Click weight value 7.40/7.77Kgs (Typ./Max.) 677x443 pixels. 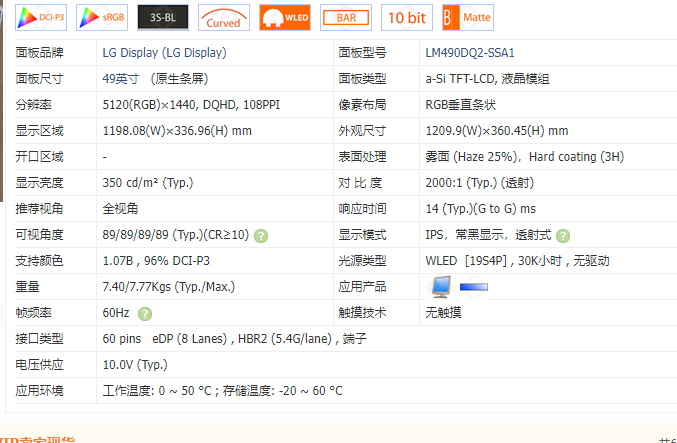coord(168,286)
